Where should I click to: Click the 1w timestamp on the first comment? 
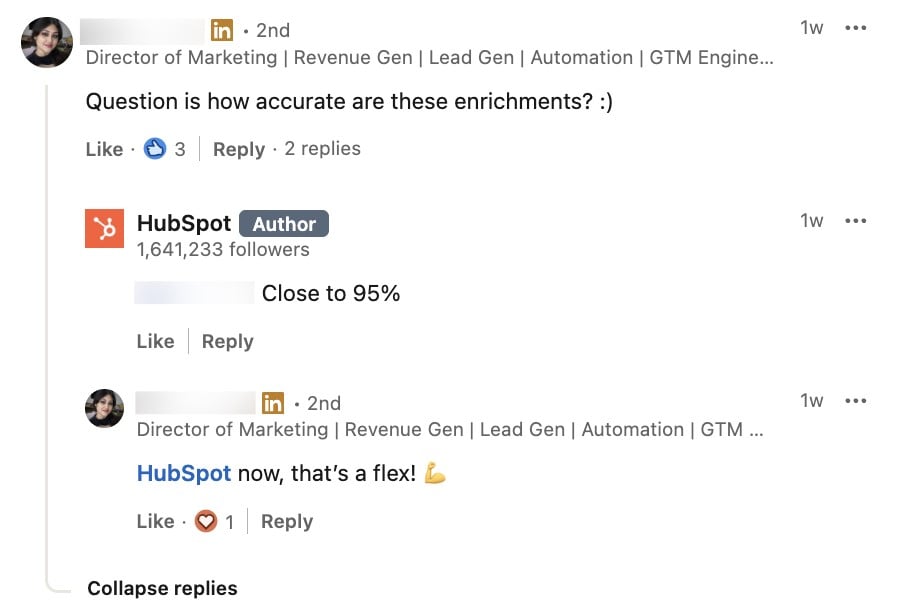pos(811,27)
